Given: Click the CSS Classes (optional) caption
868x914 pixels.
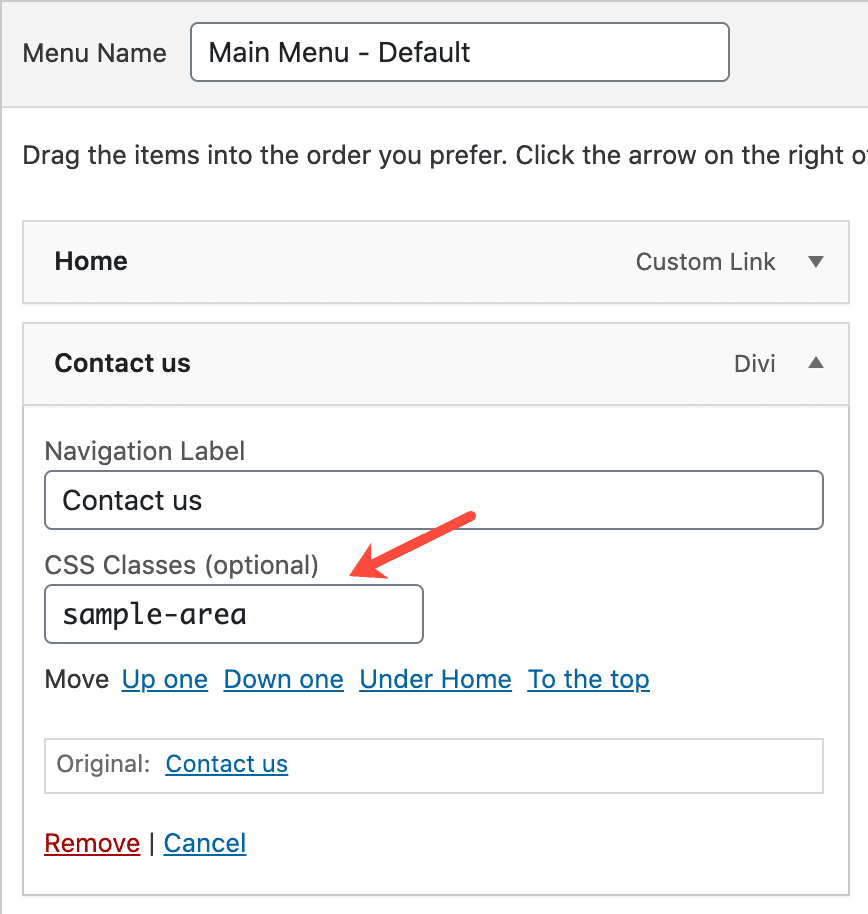Looking at the screenshot, I should click(x=181, y=565).
